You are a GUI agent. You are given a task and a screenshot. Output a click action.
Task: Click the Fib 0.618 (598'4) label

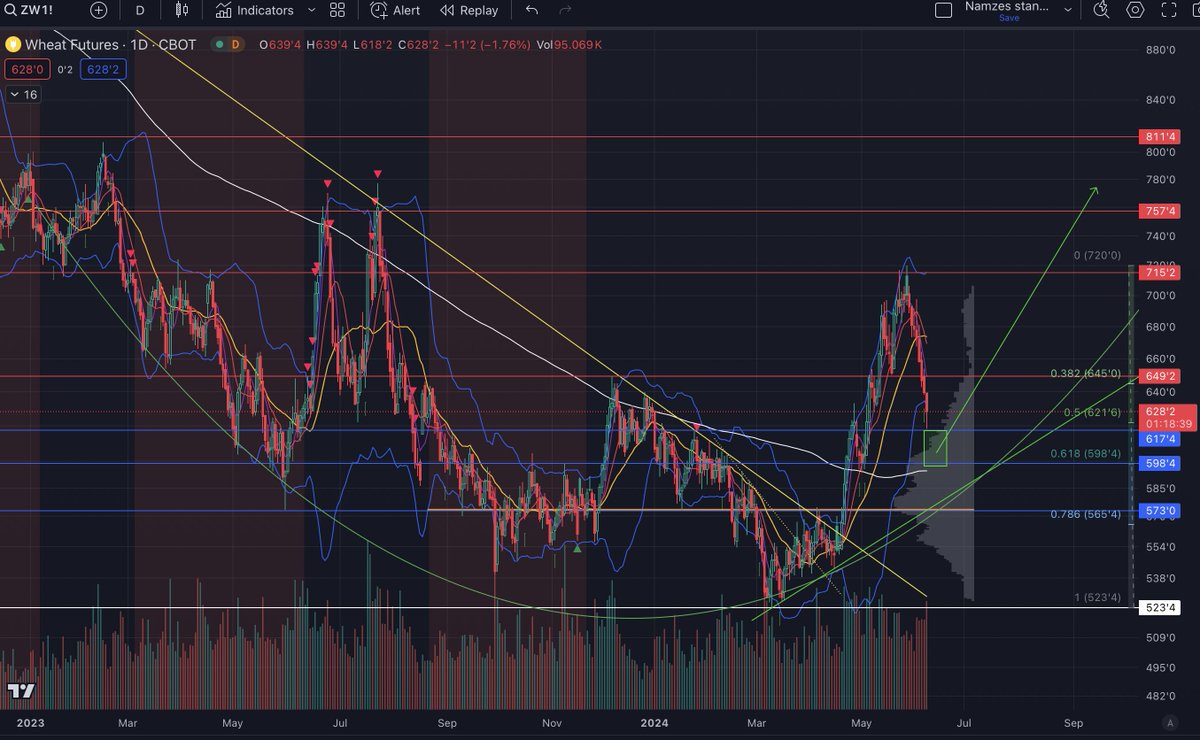click(x=1085, y=453)
